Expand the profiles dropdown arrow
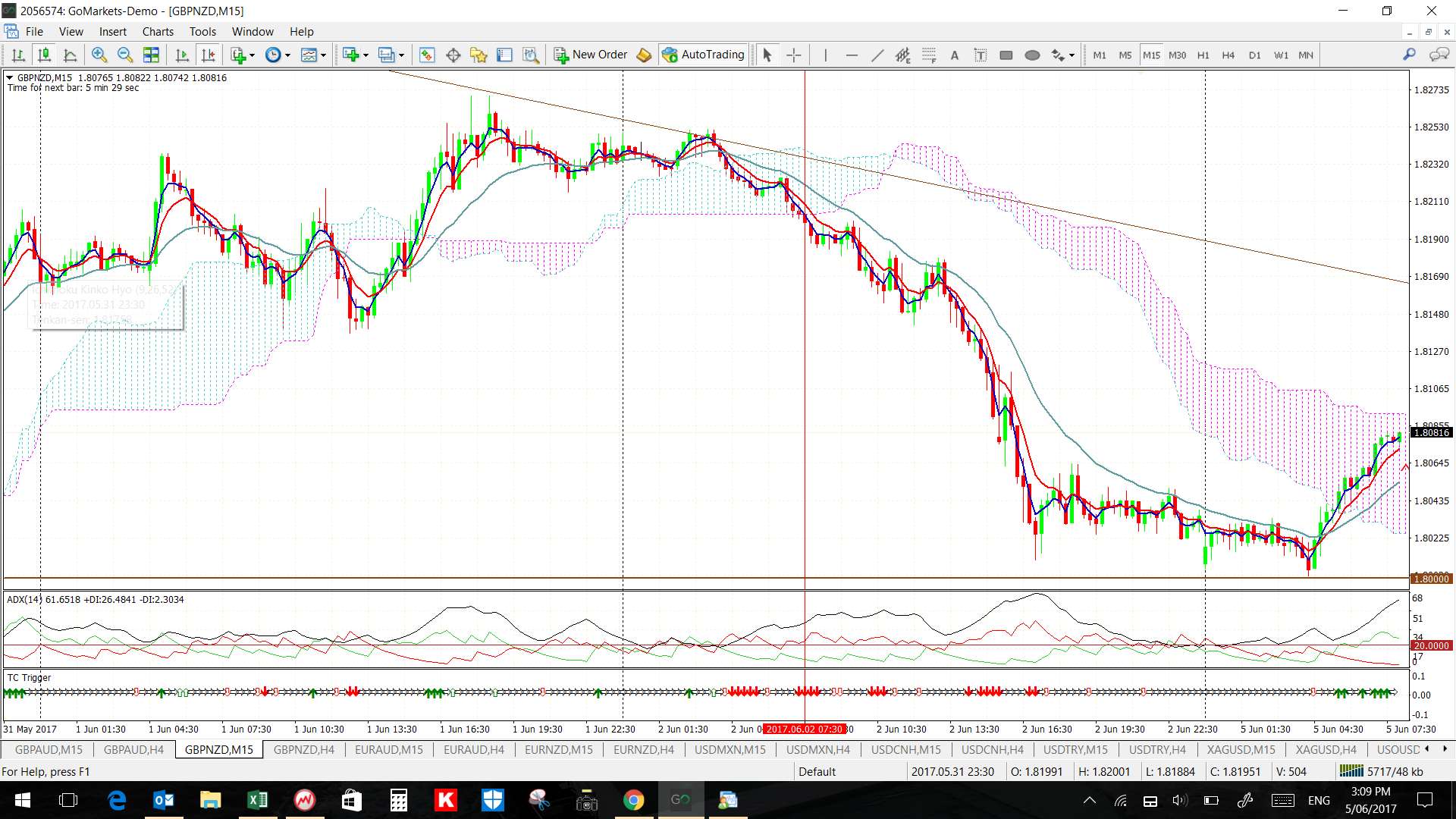The height and width of the screenshot is (819, 1456). click(x=402, y=55)
